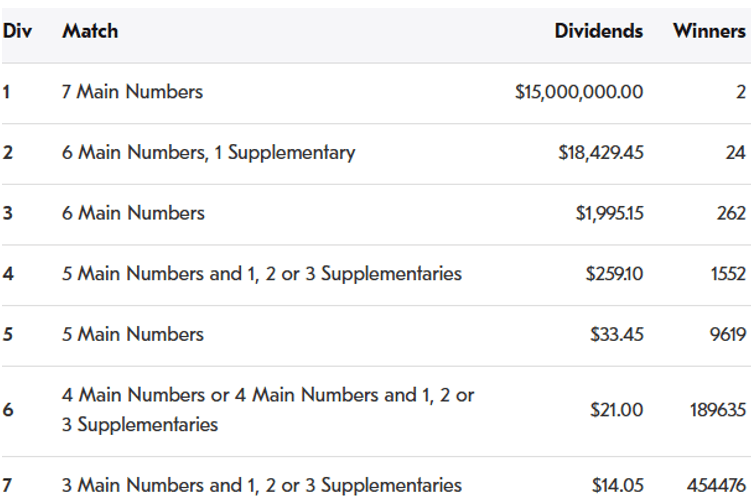Select the 4 Main Numbers match description
Image resolution: width=751 pixels, height=503 pixels.
pyautogui.click(x=268, y=409)
